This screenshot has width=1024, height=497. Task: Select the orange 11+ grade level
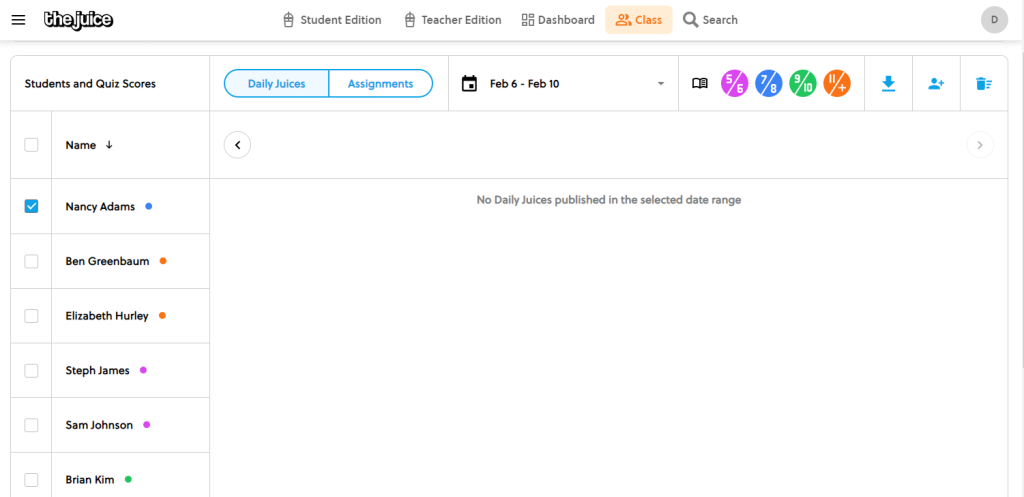(837, 84)
